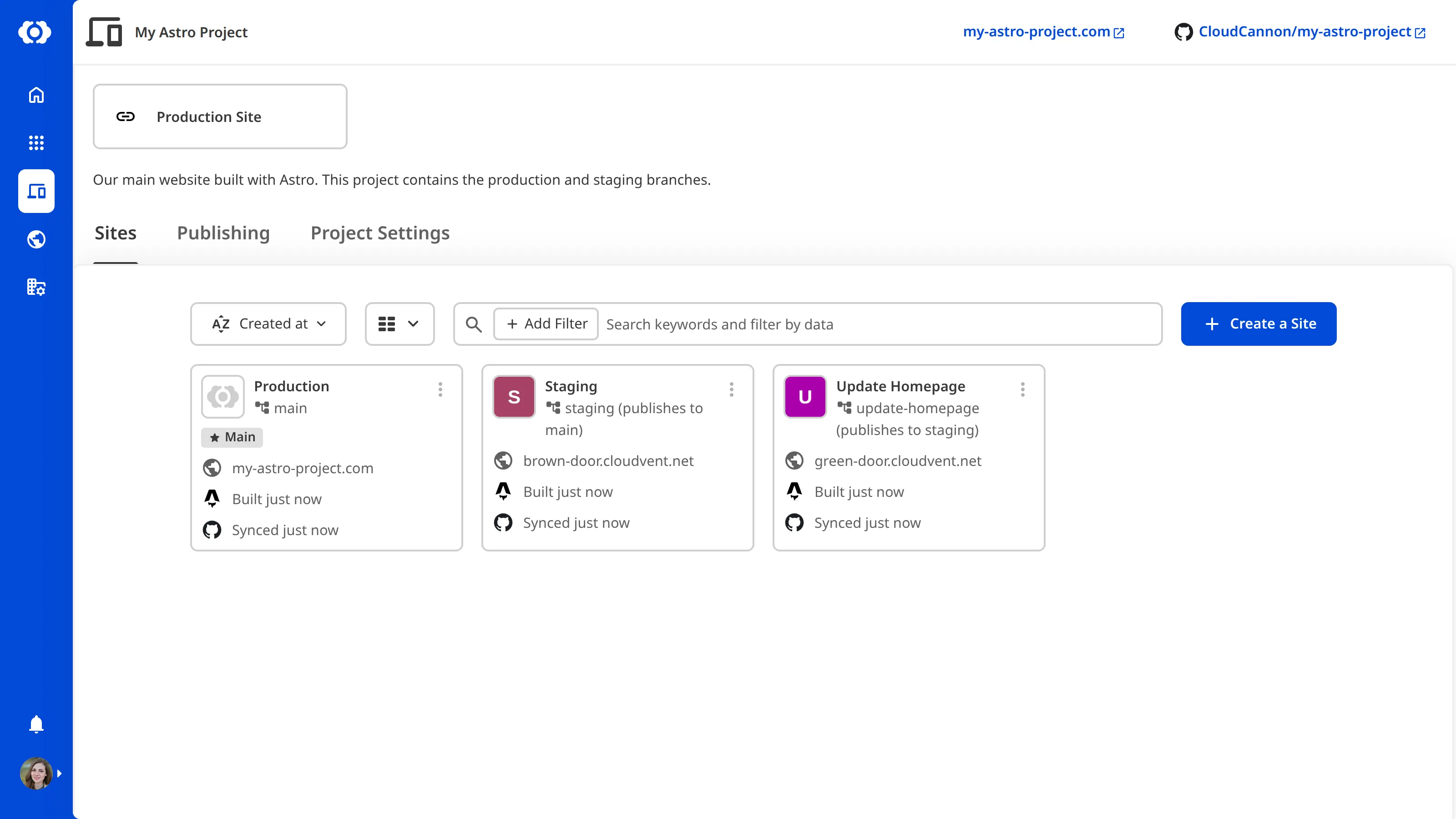
Task: Follow the my-astro-project.com external link
Action: tap(1044, 32)
